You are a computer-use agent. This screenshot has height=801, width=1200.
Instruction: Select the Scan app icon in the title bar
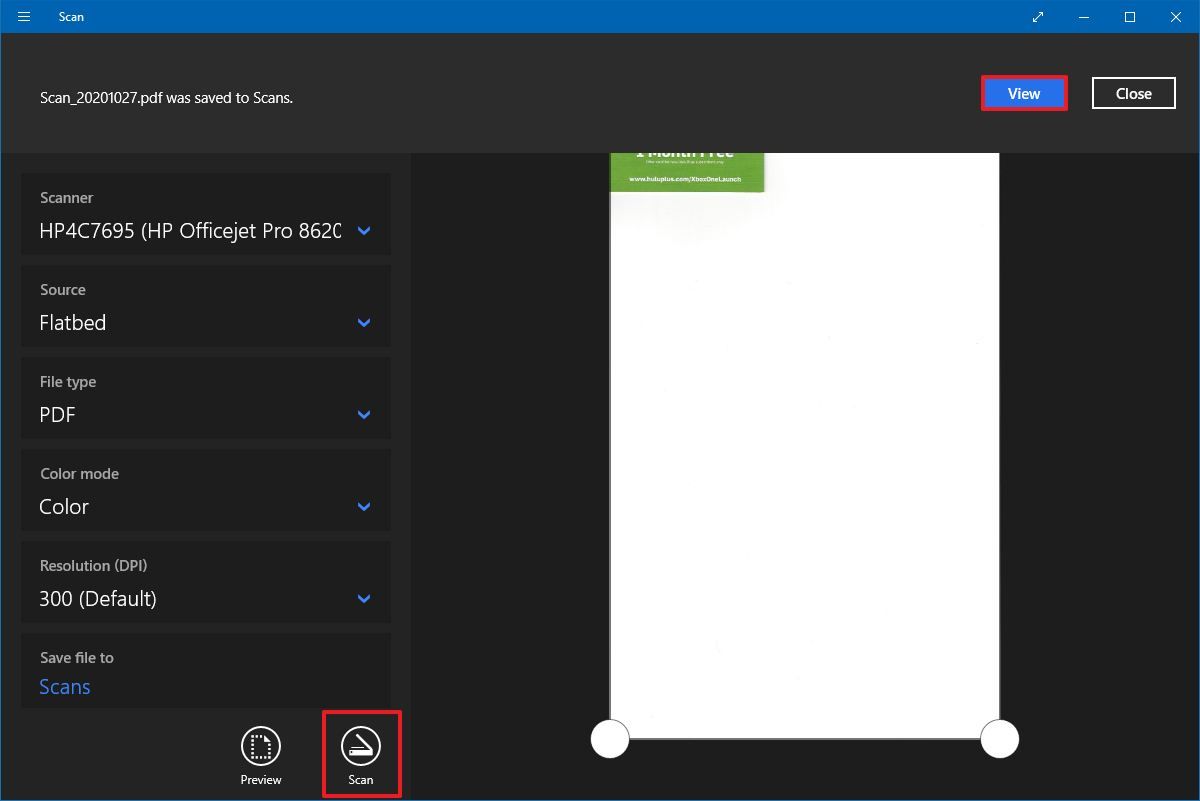[x=71, y=17]
